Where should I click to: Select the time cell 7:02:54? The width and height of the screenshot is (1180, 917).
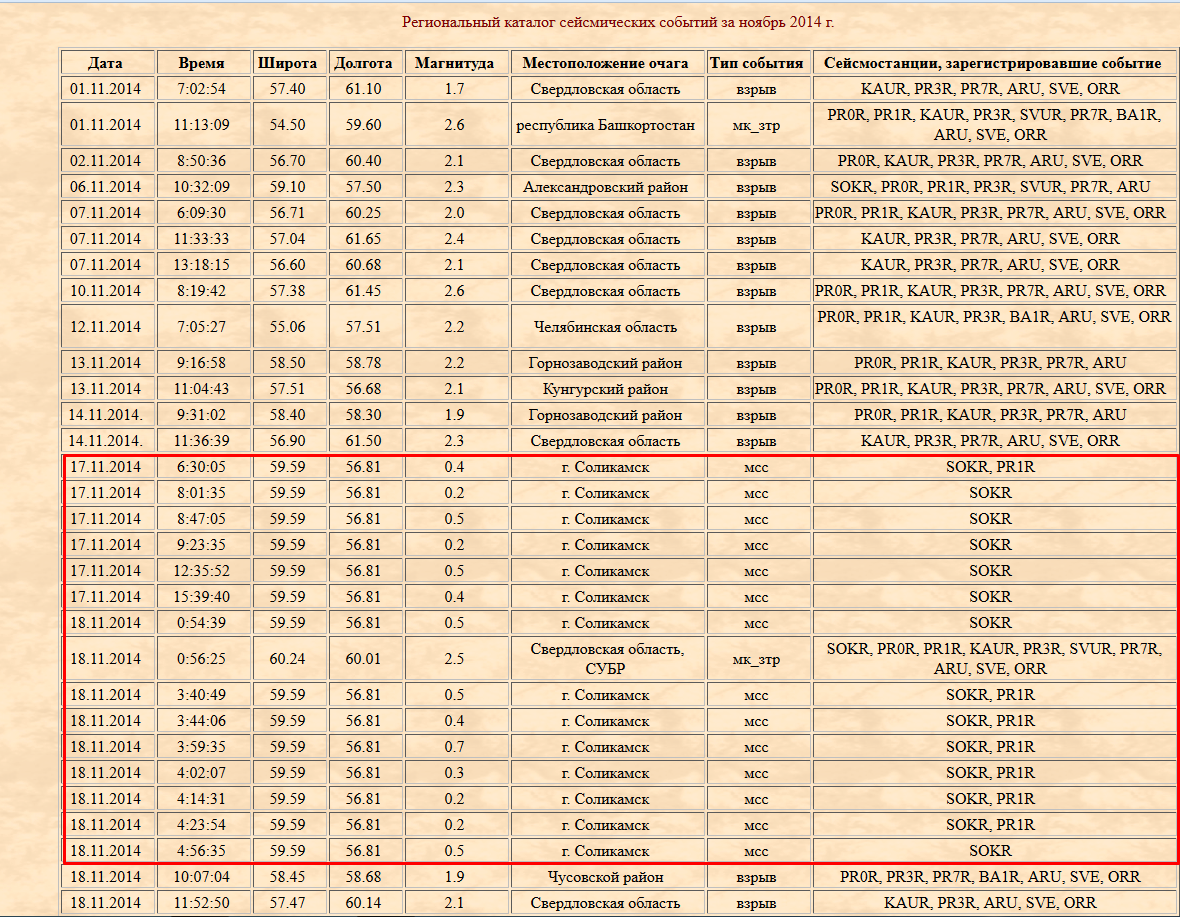click(201, 89)
